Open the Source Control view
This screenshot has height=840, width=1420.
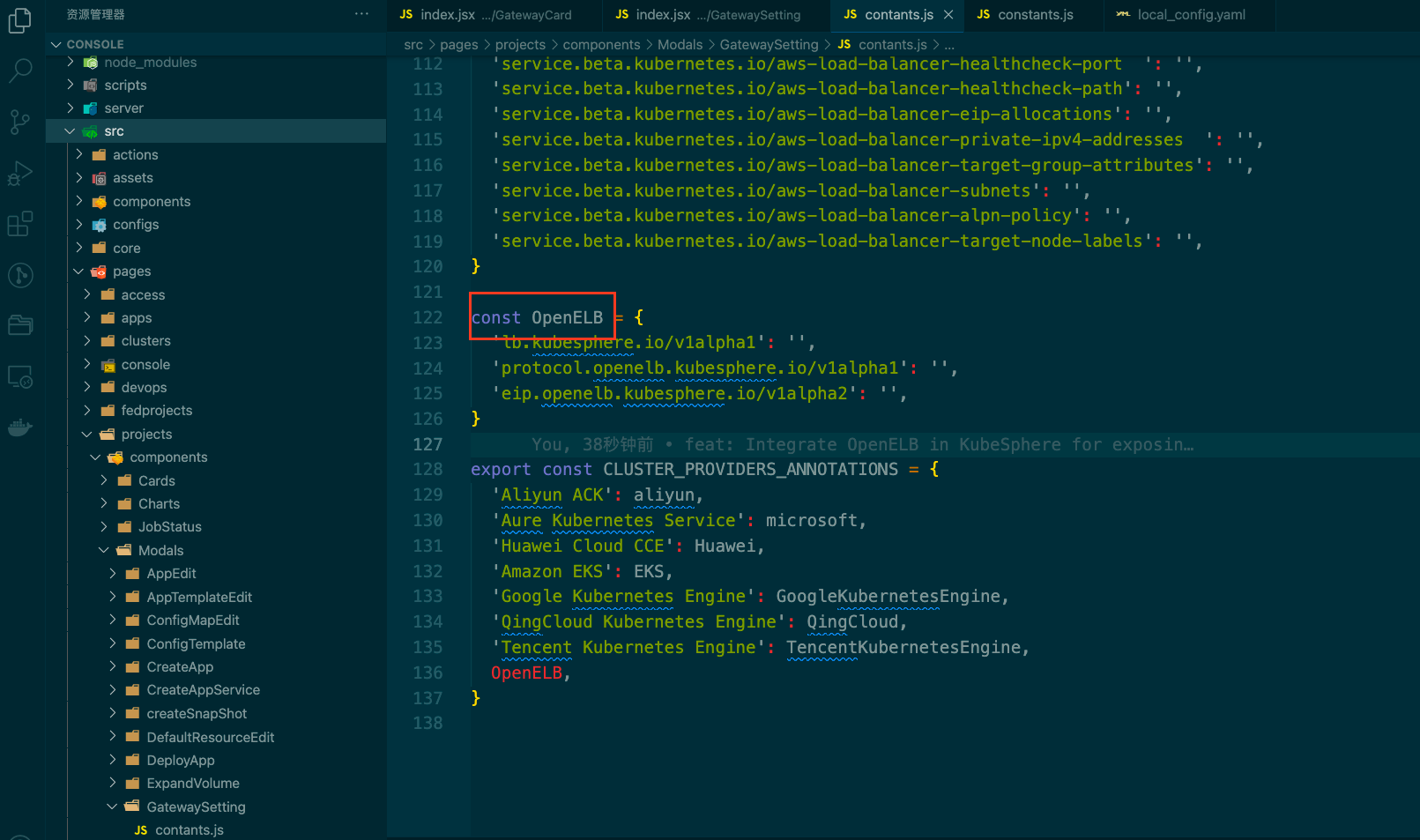[19, 123]
